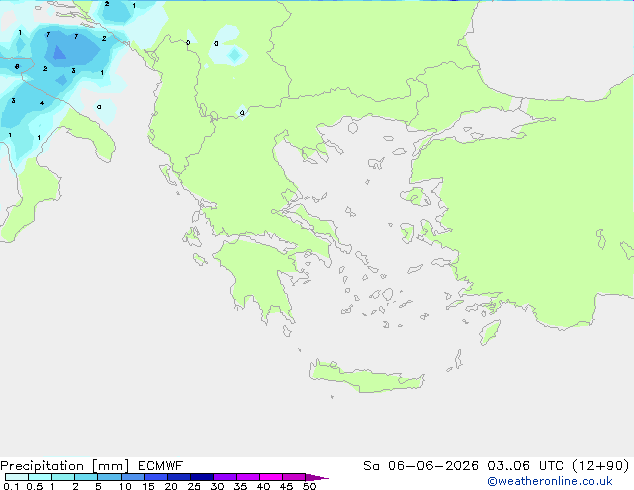This screenshot has width=634, height=490.
Task: Click the '25' legend tick label
Action: point(194,486)
